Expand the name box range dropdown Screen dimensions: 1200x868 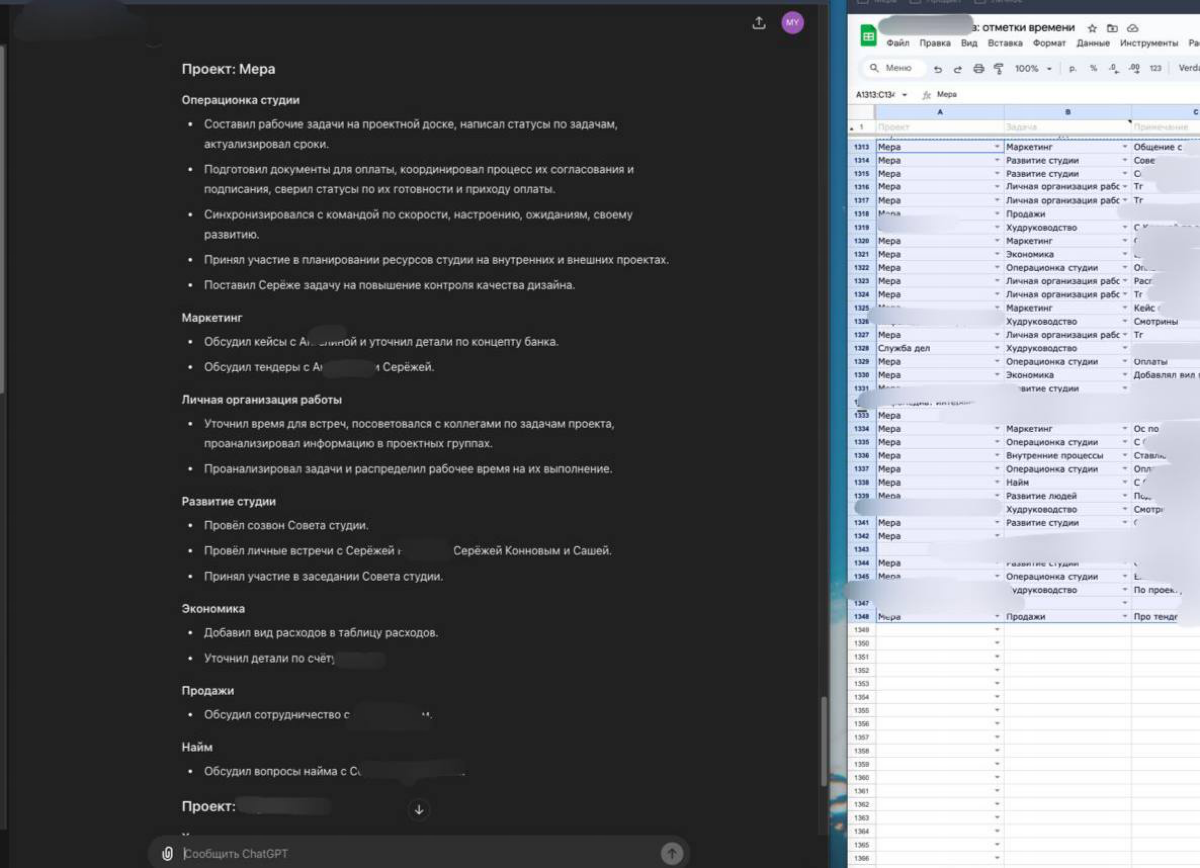904,95
